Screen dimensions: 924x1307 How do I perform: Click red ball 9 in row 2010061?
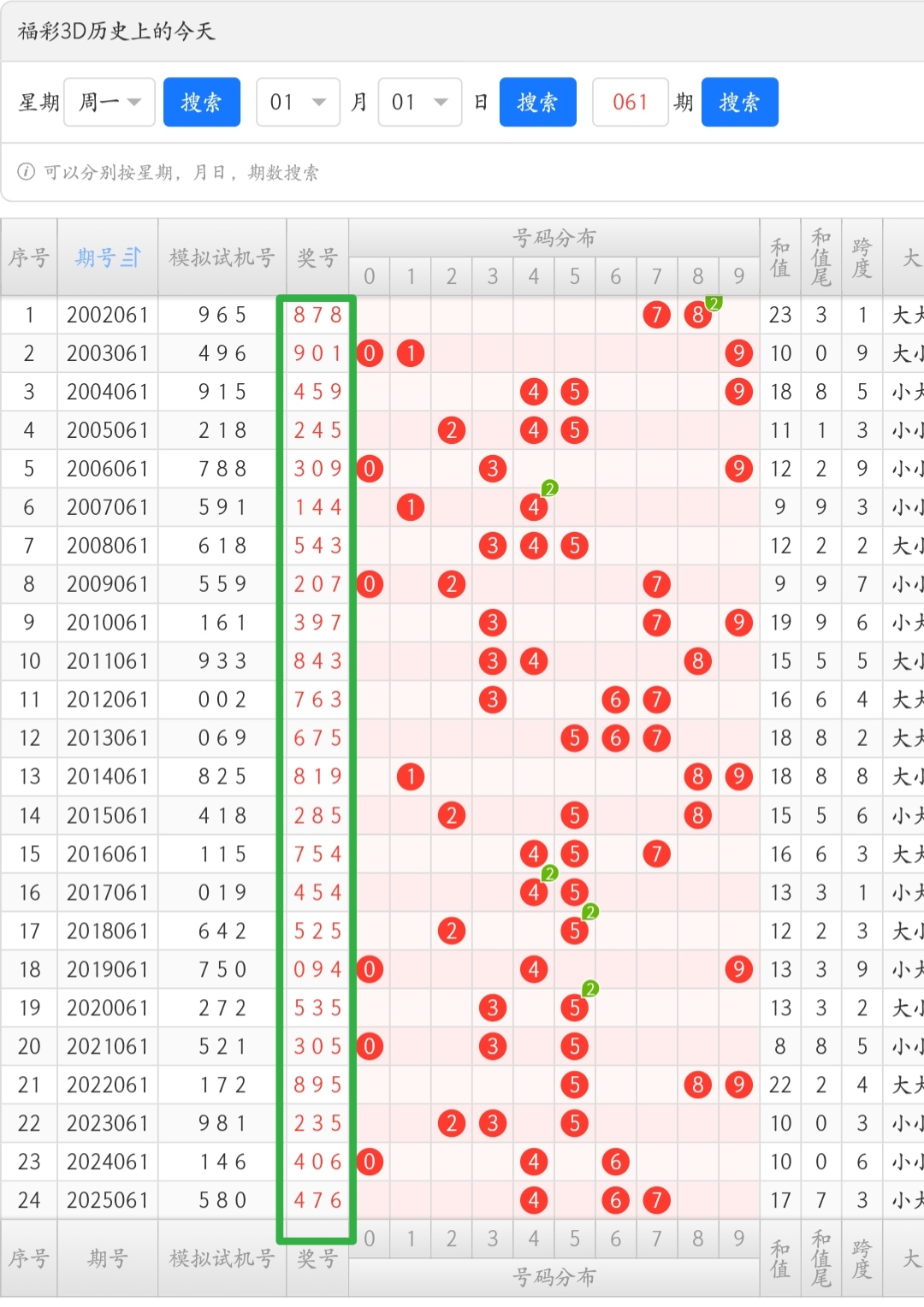coord(738,623)
